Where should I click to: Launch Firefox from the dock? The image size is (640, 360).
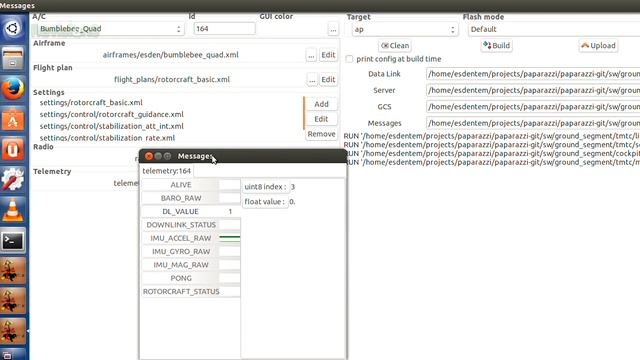point(13,89)
